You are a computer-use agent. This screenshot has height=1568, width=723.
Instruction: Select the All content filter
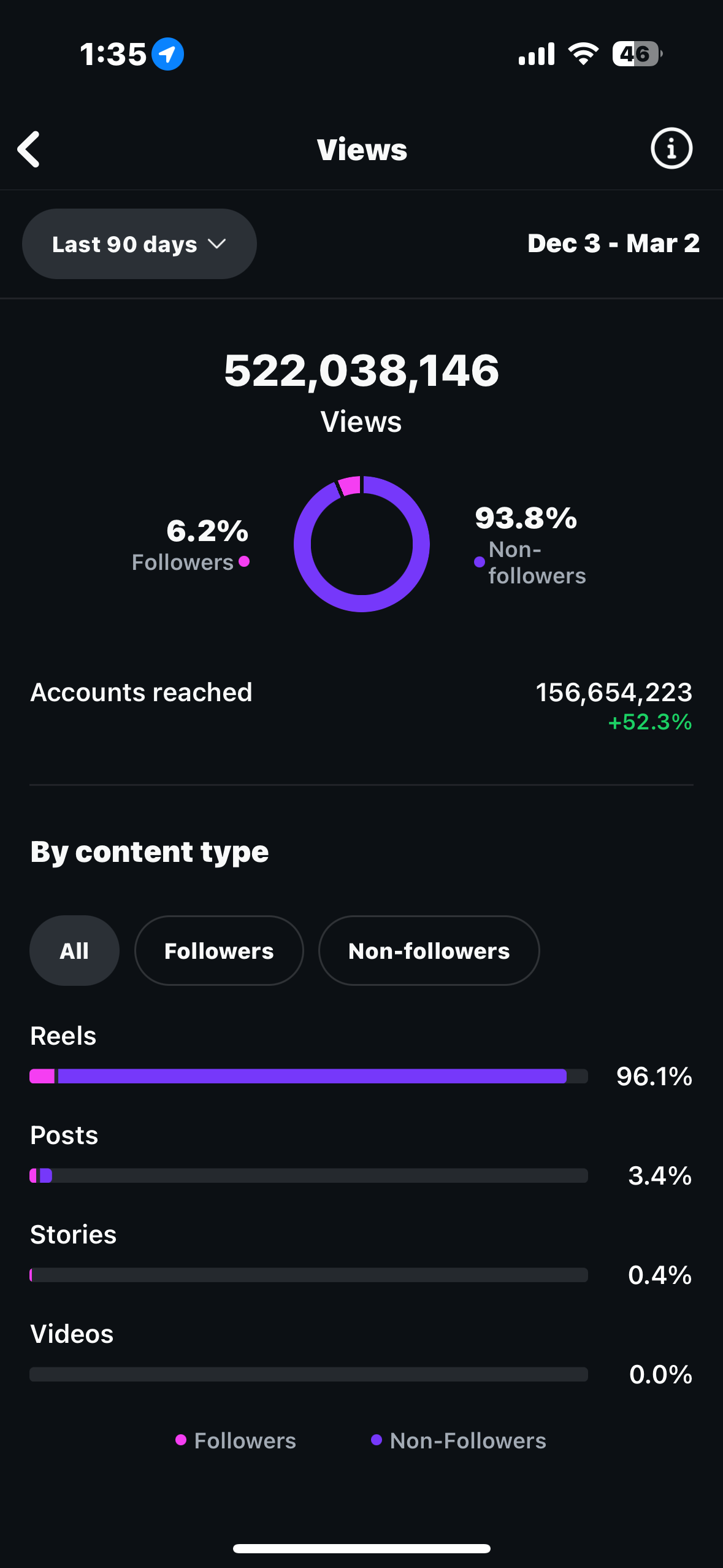click(x=74, y=951)
